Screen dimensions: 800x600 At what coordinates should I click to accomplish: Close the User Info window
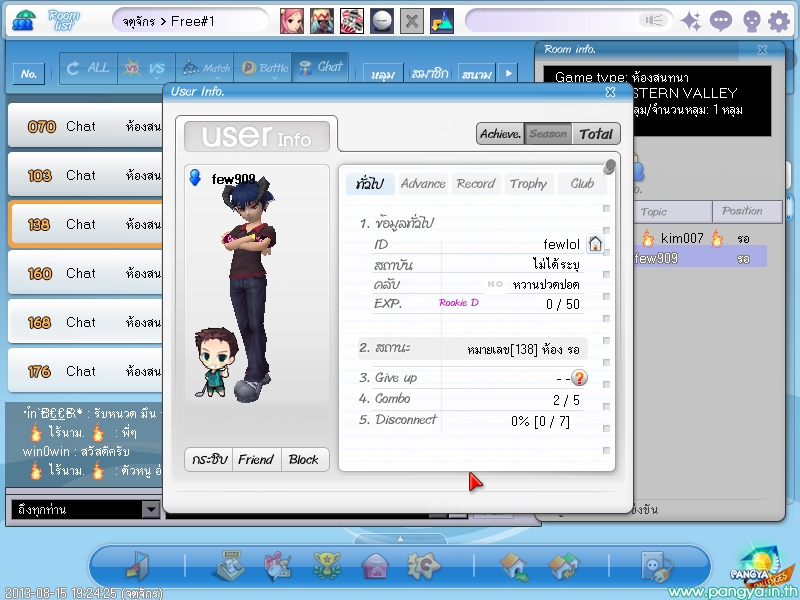pyautogui.click(x=610, y=92)
